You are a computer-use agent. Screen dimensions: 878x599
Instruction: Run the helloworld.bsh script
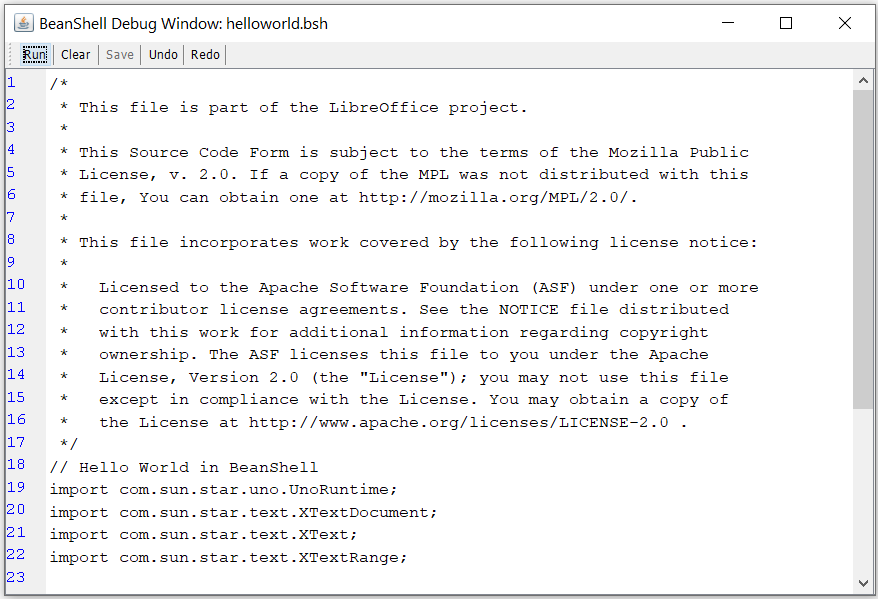[x=34, y=54]
